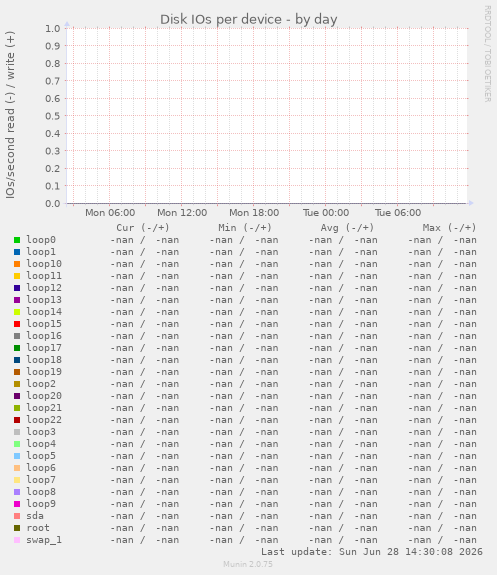This screenshot has width=497, height=575.
Task: Click the pink swap_1 legend swatch
Action: pyautogui.click(x=17, y=540)
